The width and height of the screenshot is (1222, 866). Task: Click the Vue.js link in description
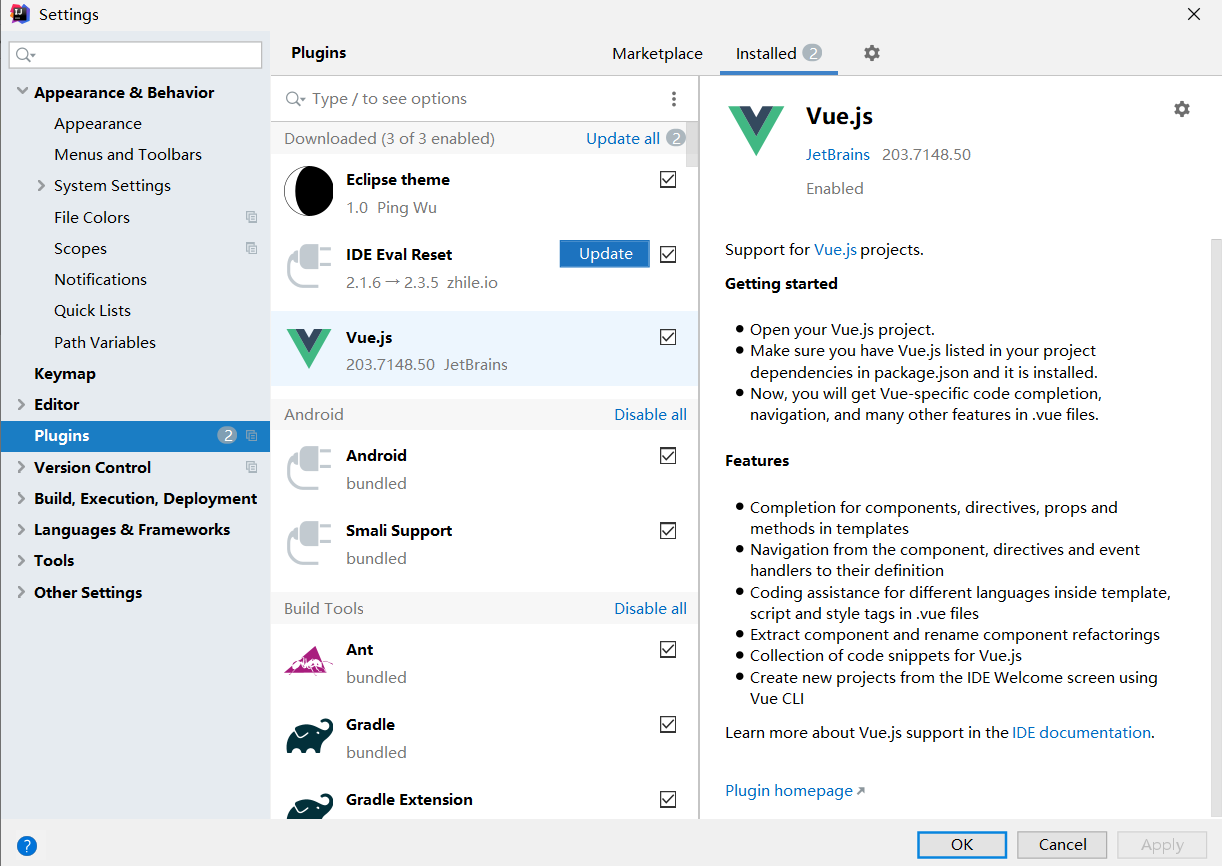pyautogui.click(x=836, y=250)
